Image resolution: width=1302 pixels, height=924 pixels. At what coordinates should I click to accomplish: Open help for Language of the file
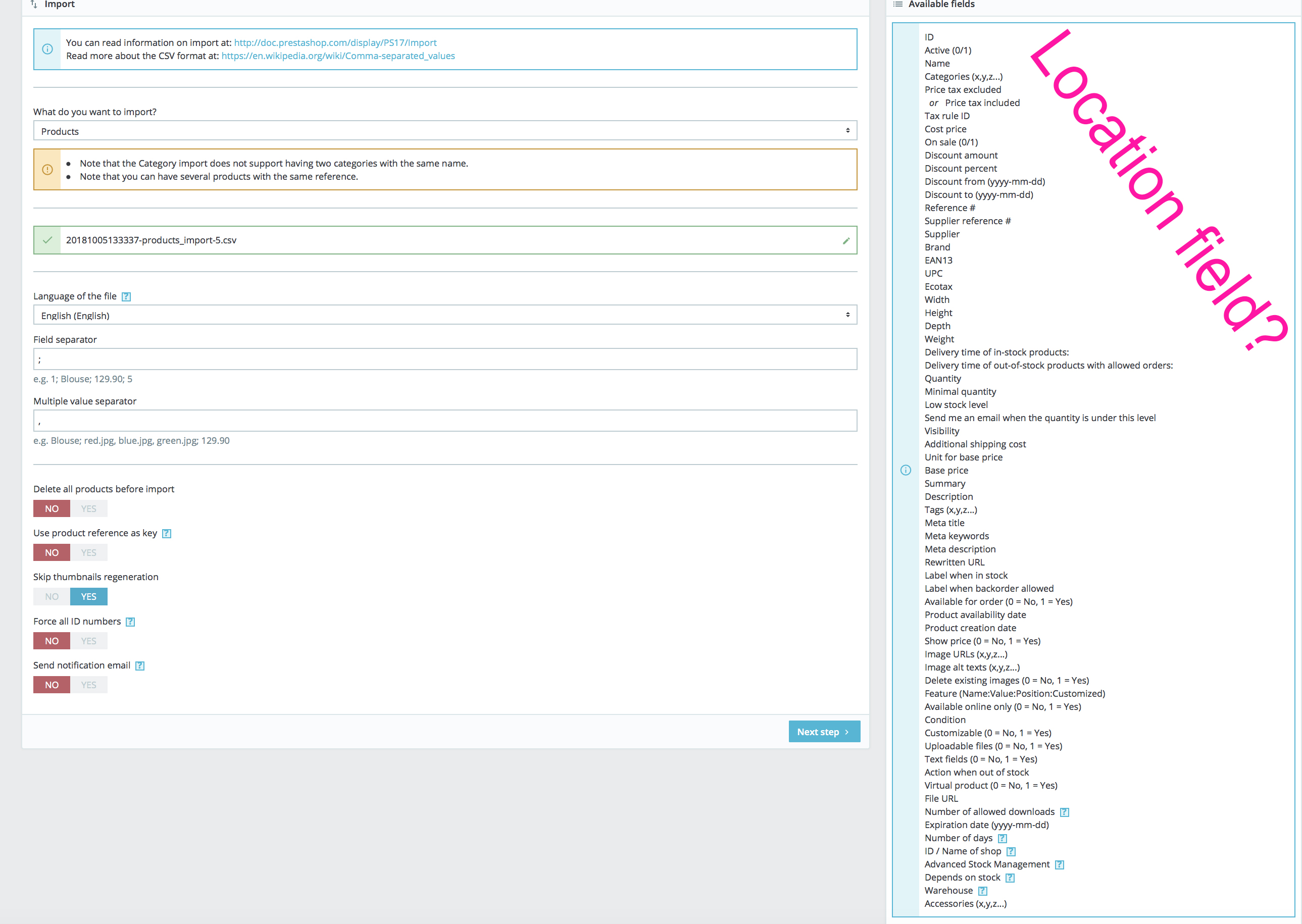click(x=126, y=296)
